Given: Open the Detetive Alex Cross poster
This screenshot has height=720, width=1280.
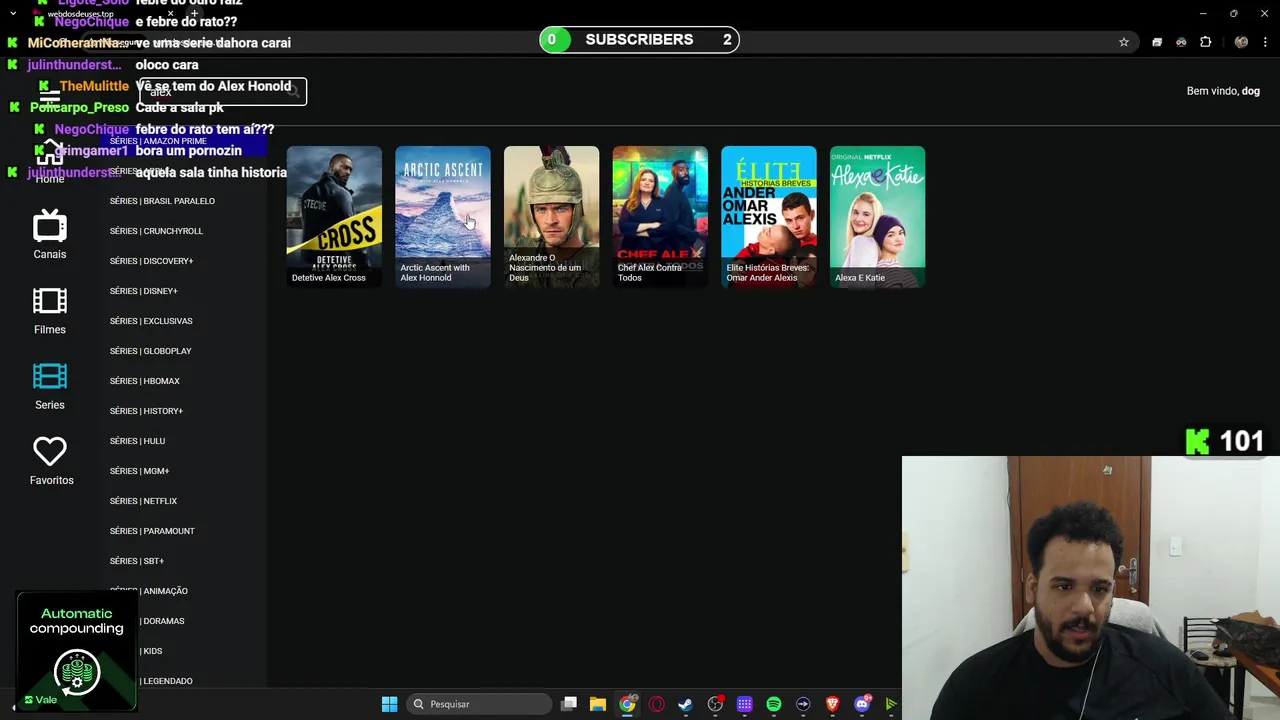Looking at the screenshot, I should pos(334,217).
